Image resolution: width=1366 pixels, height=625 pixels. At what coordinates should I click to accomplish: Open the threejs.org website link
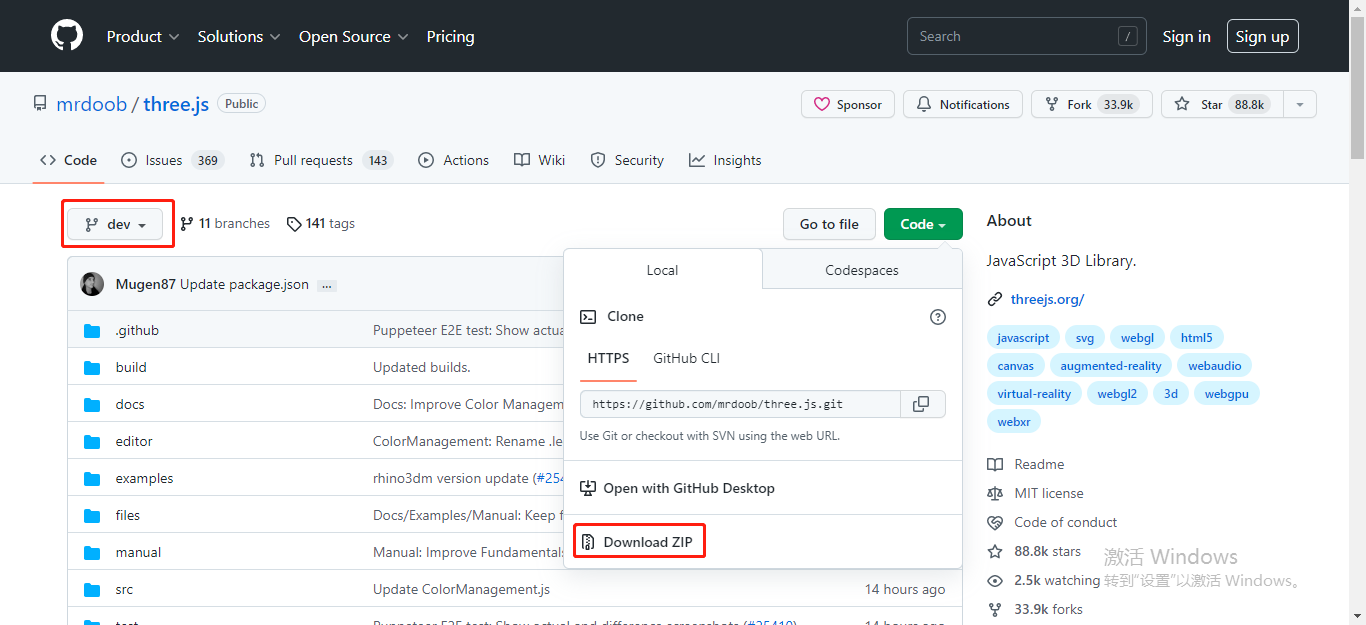[x=1047, y=299]
